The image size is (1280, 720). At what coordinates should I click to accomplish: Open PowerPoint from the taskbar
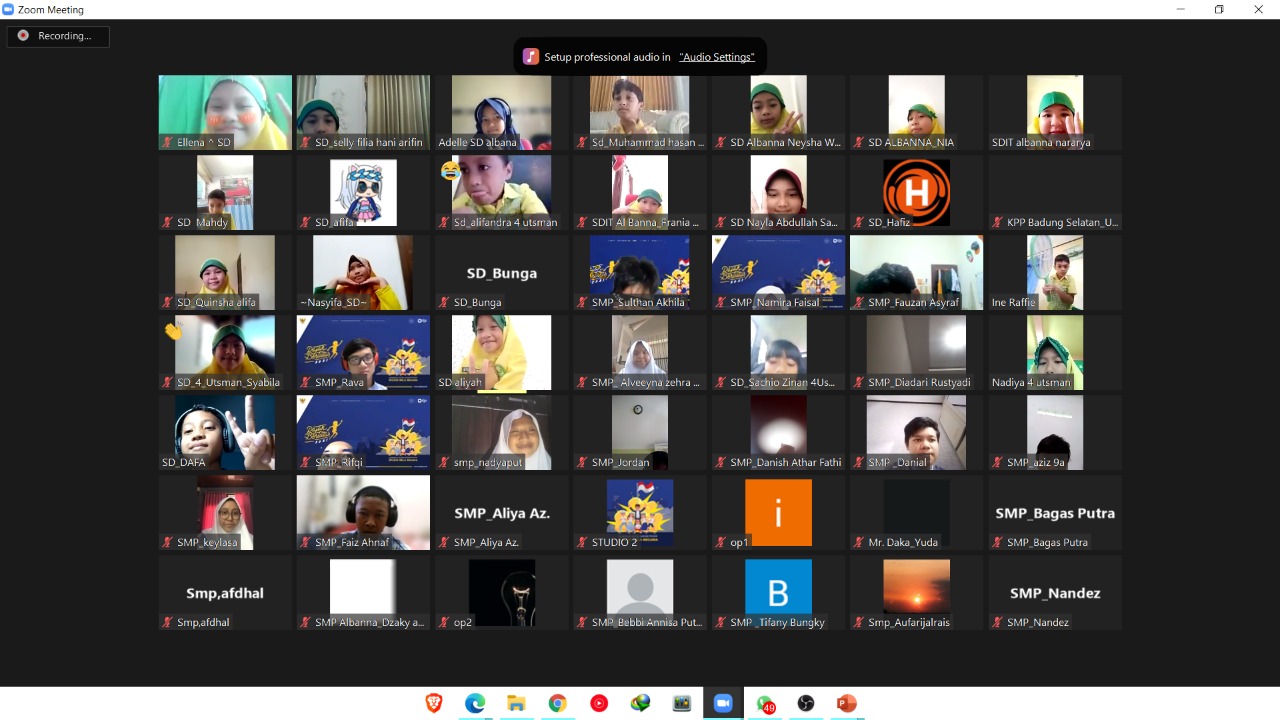click(847, 704)
